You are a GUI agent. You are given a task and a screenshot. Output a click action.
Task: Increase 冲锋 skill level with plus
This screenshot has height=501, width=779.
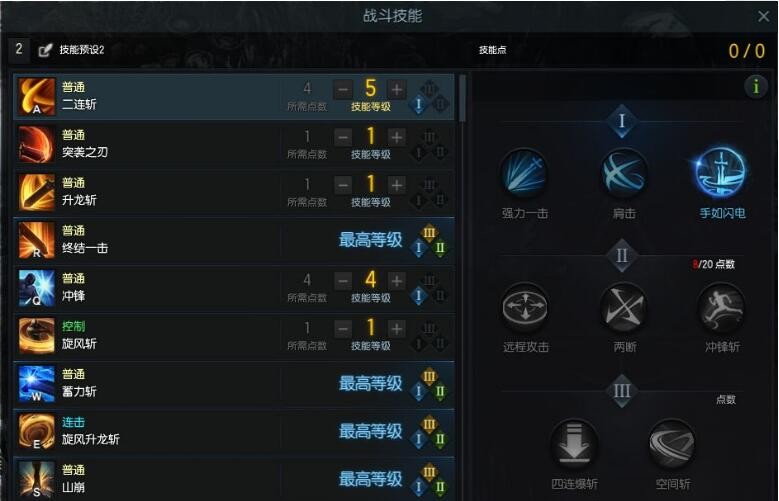[396, 281]
